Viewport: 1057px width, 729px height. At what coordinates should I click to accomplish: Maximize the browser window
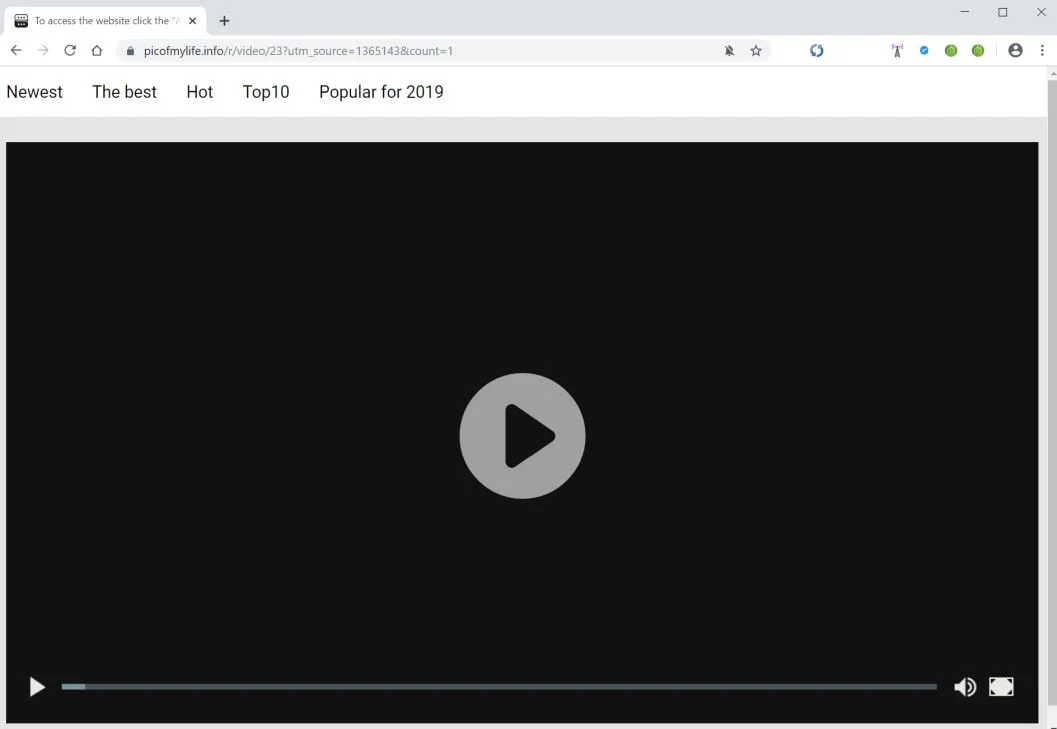[x=1002, y=12]
